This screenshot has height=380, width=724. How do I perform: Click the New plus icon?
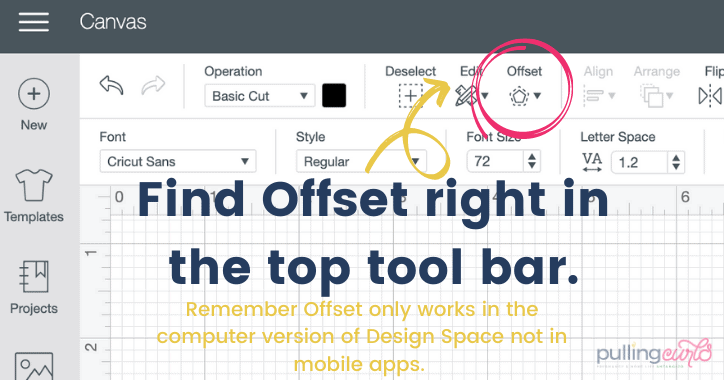click(x=34, y=94)
